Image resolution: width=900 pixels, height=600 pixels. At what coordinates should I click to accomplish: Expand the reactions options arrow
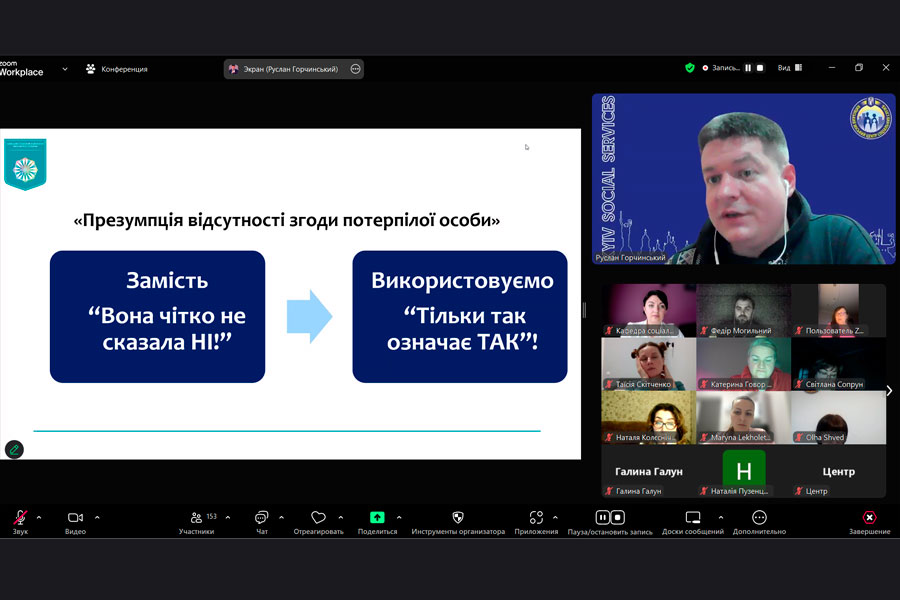click(x=341, y=517)
